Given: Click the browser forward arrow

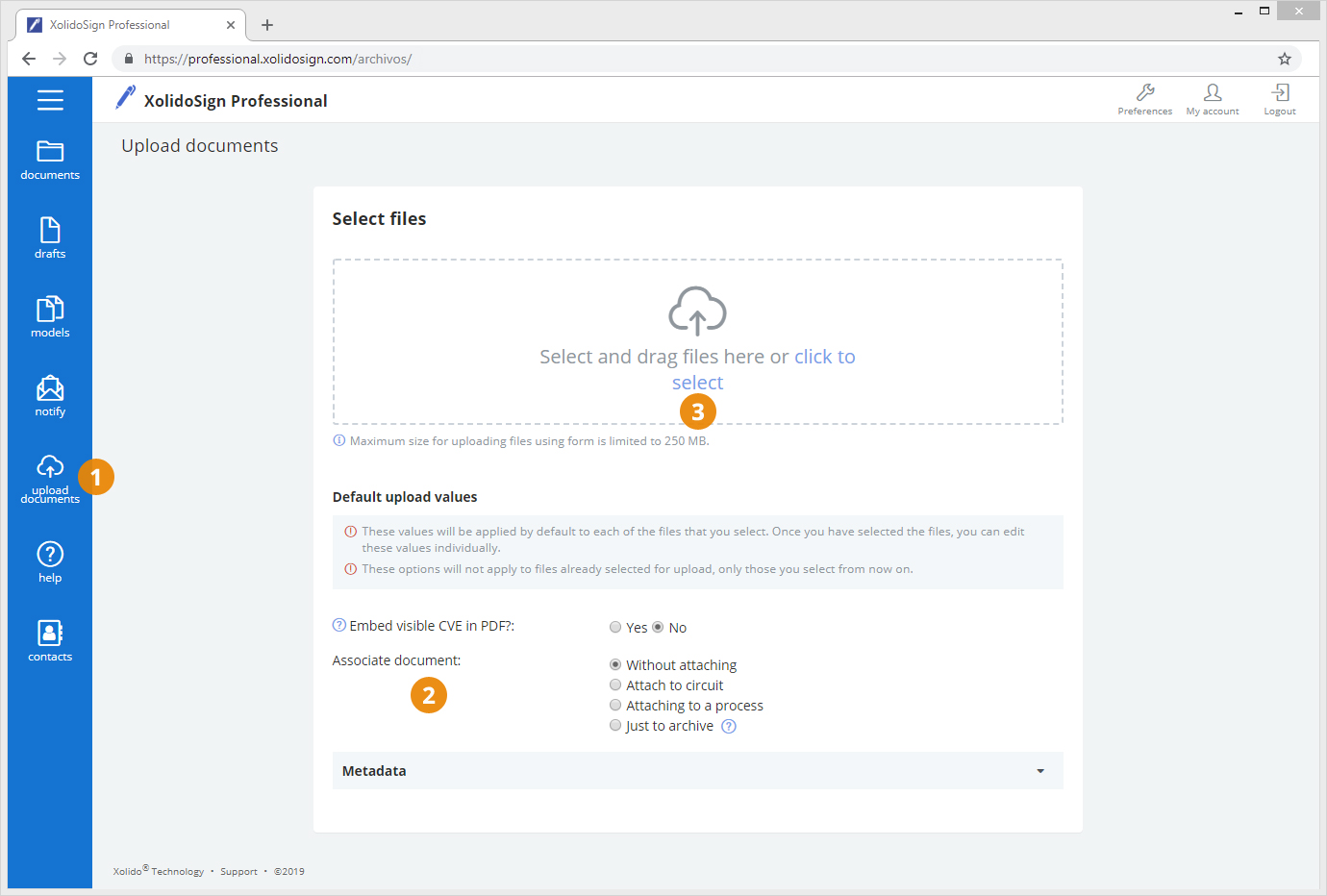Looking at the screenshot, I should point(60,59).
